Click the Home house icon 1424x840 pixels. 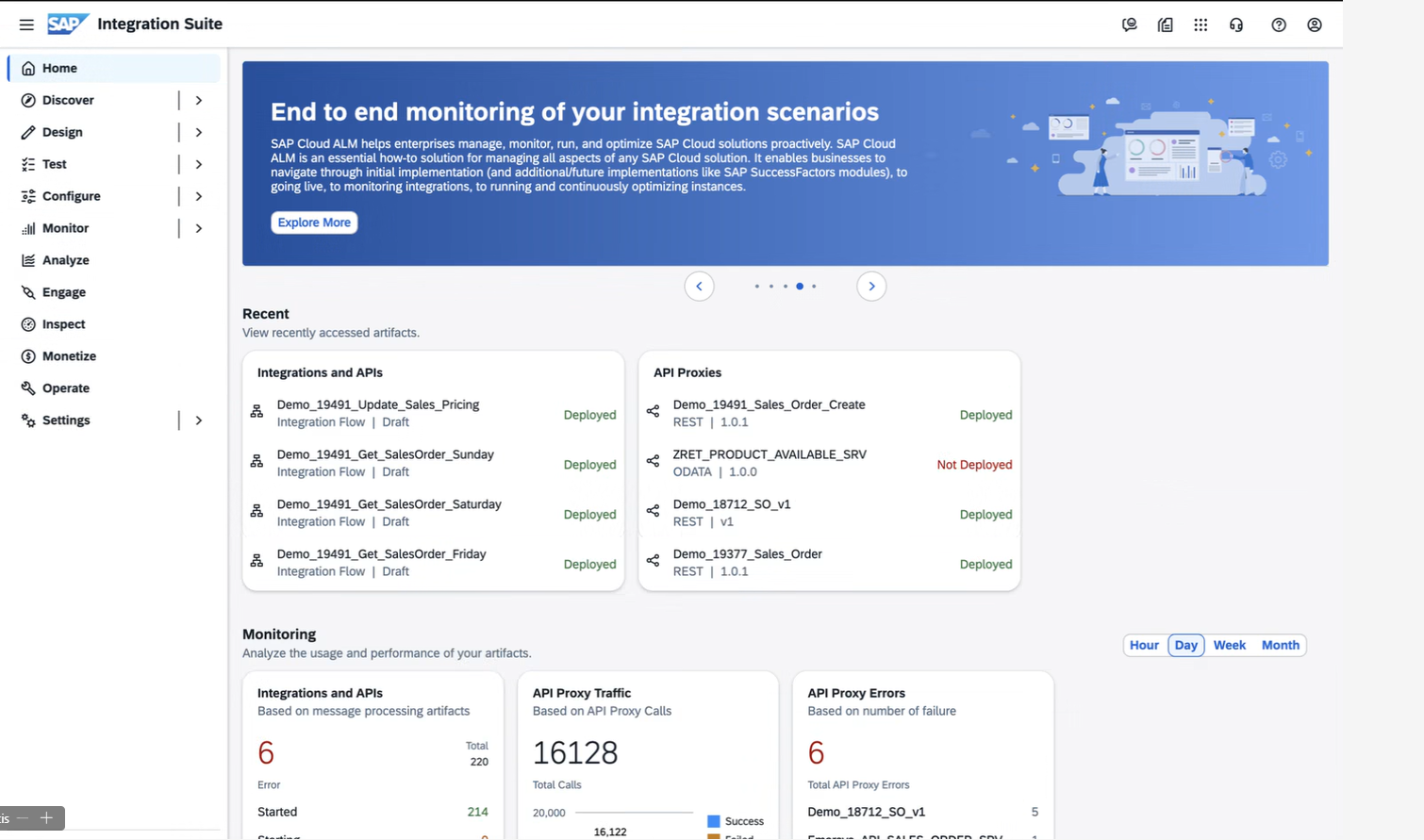(x=28, y=68)
